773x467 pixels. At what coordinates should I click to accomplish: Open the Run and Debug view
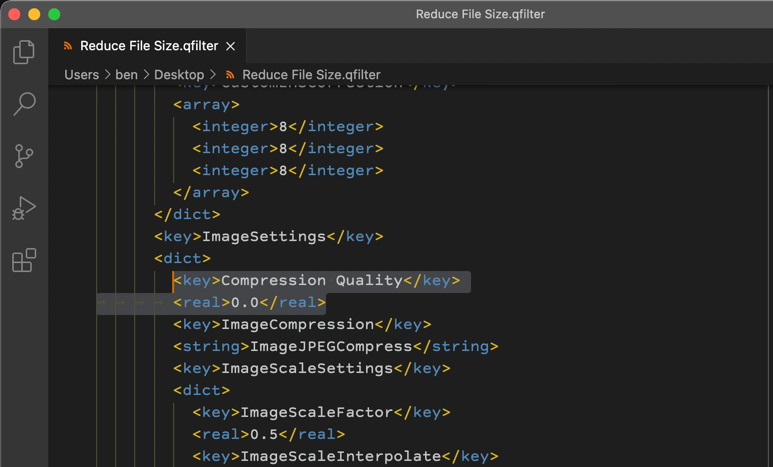[24, 208]
